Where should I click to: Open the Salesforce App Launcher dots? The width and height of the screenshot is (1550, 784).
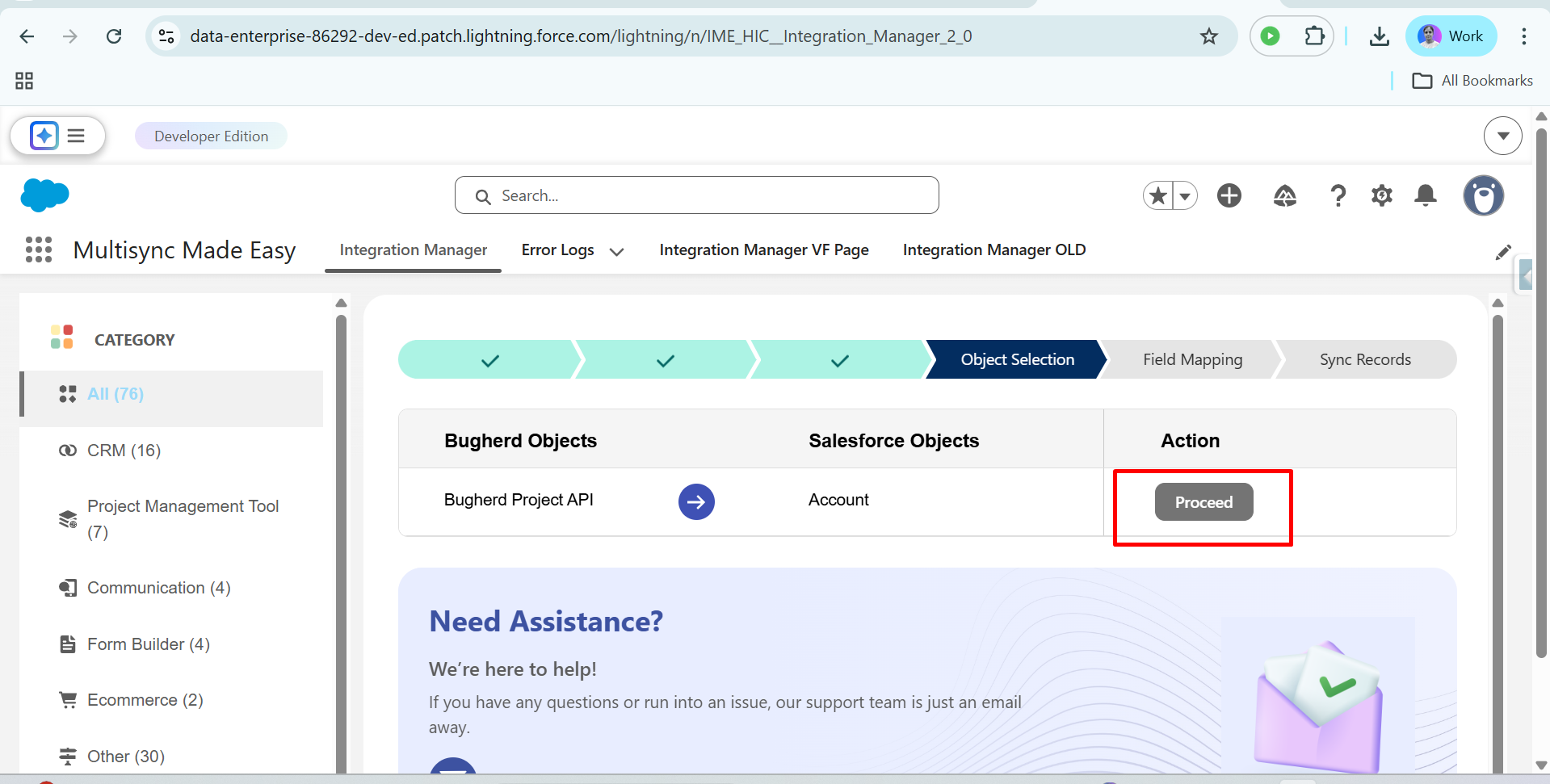[39, 250]
